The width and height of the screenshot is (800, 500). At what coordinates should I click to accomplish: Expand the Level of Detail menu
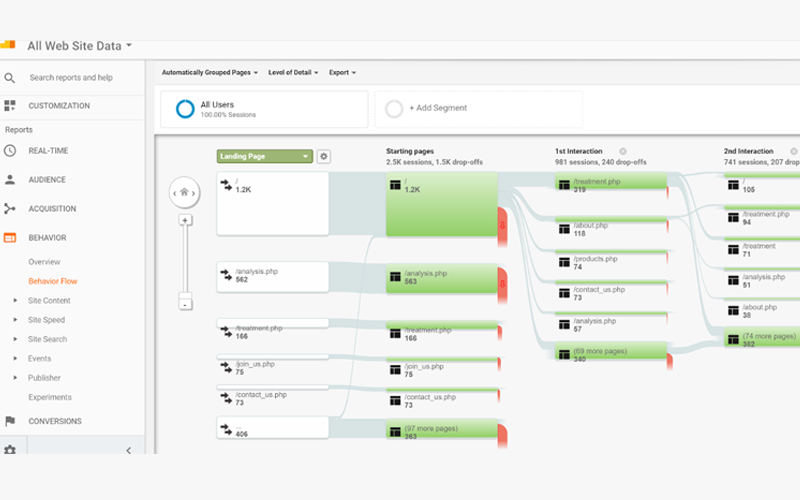pyautogui.click(x=293, y=72)
